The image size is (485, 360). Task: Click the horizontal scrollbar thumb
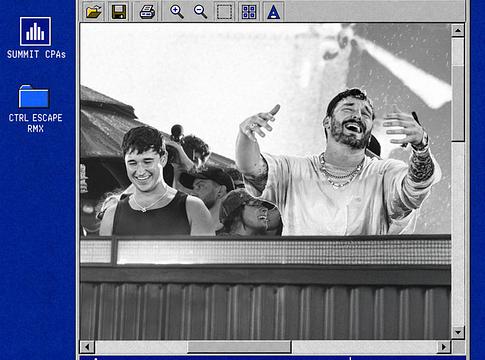tap(239, 347)
